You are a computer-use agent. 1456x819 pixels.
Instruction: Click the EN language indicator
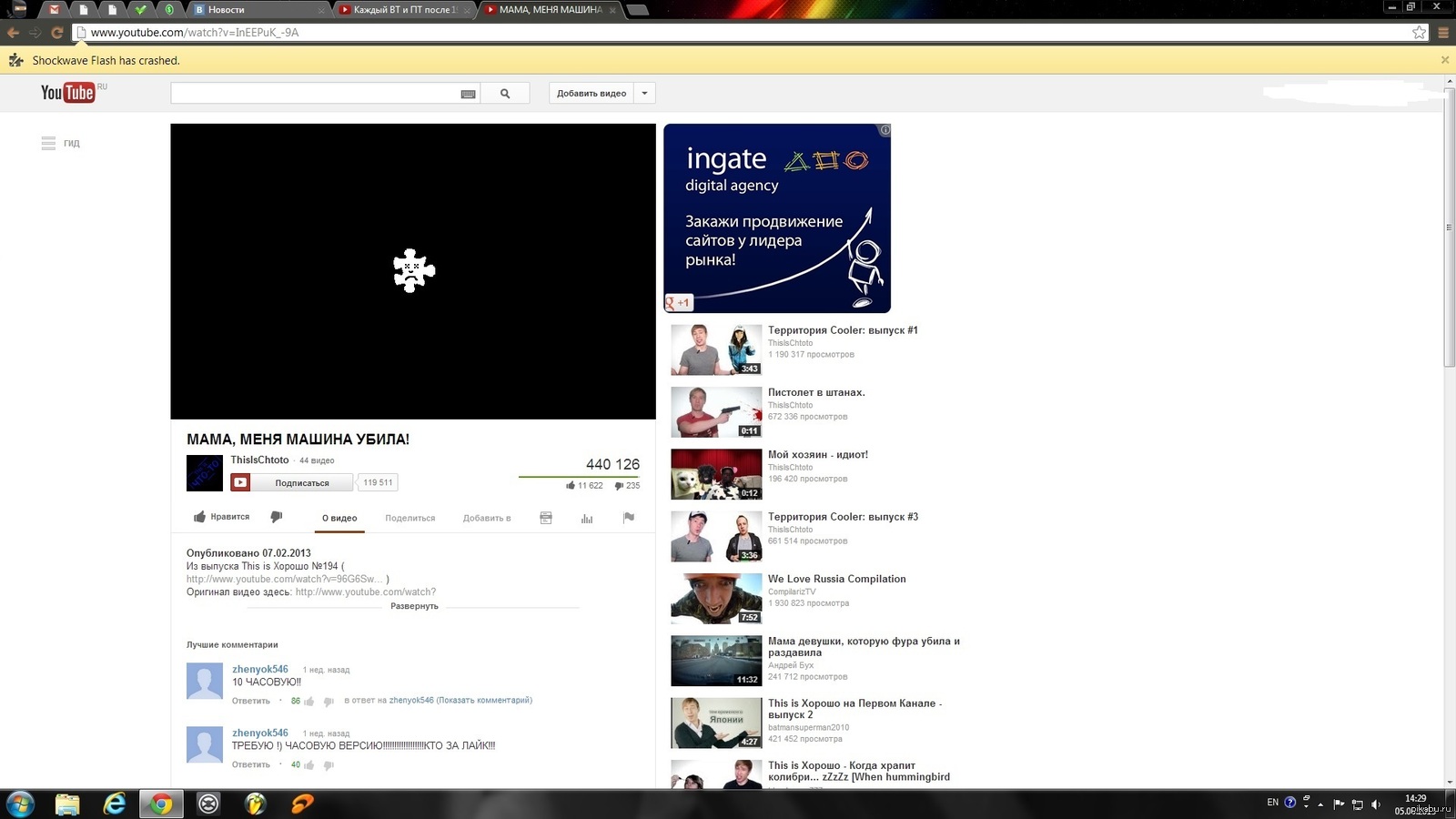tap(1272, 802)
